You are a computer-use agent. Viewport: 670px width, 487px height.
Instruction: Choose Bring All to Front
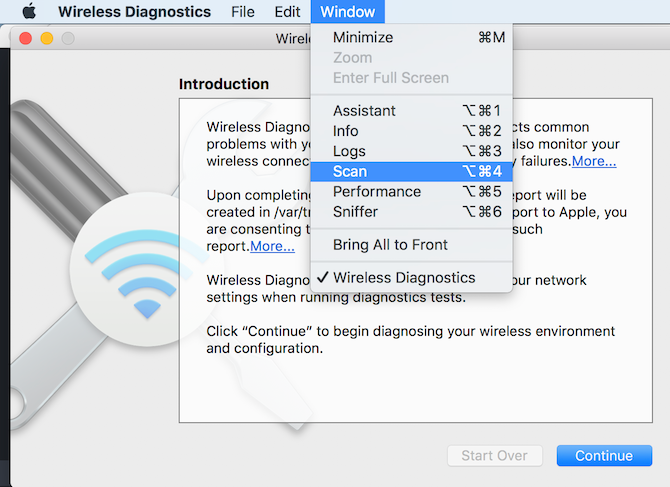click(x=390, y=245)
